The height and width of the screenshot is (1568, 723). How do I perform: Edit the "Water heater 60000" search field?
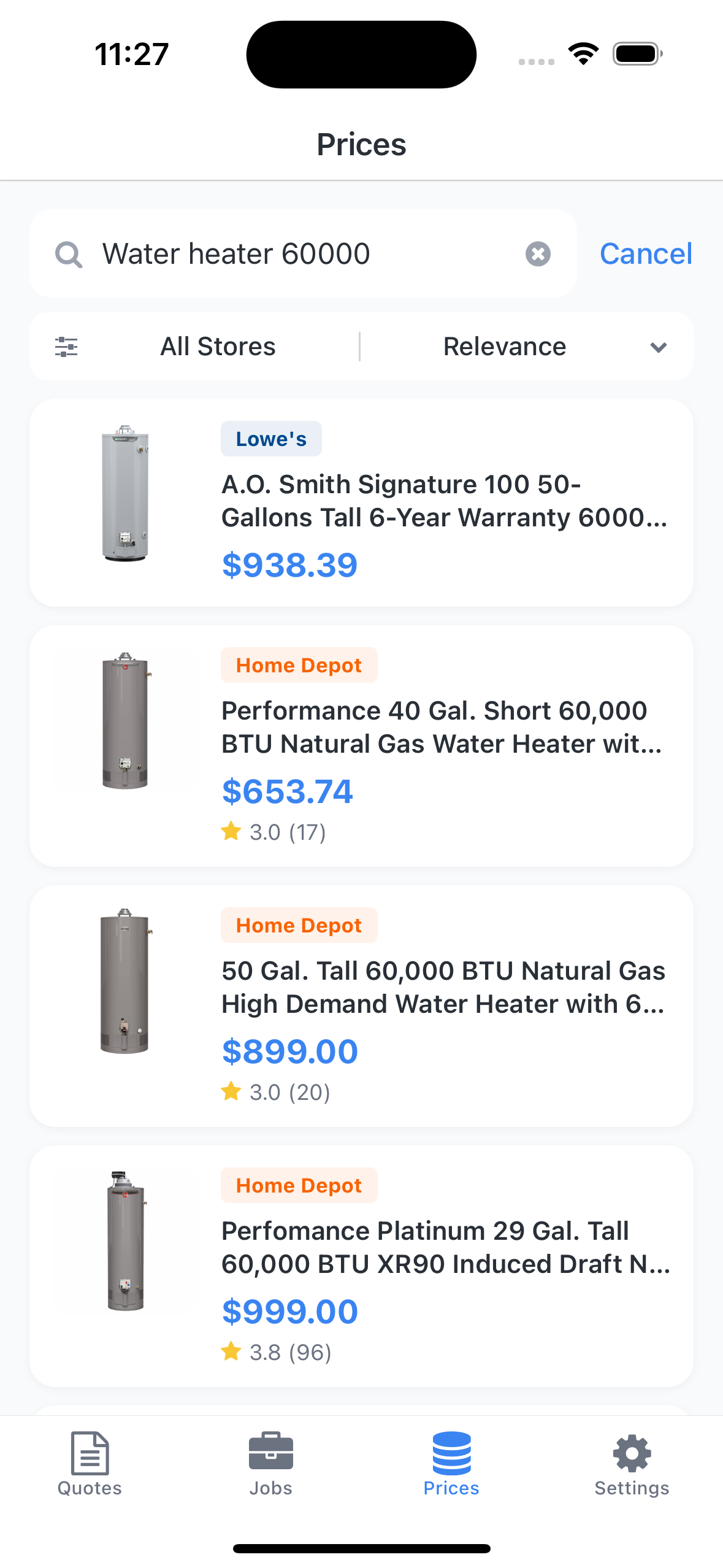click(307, 254)
